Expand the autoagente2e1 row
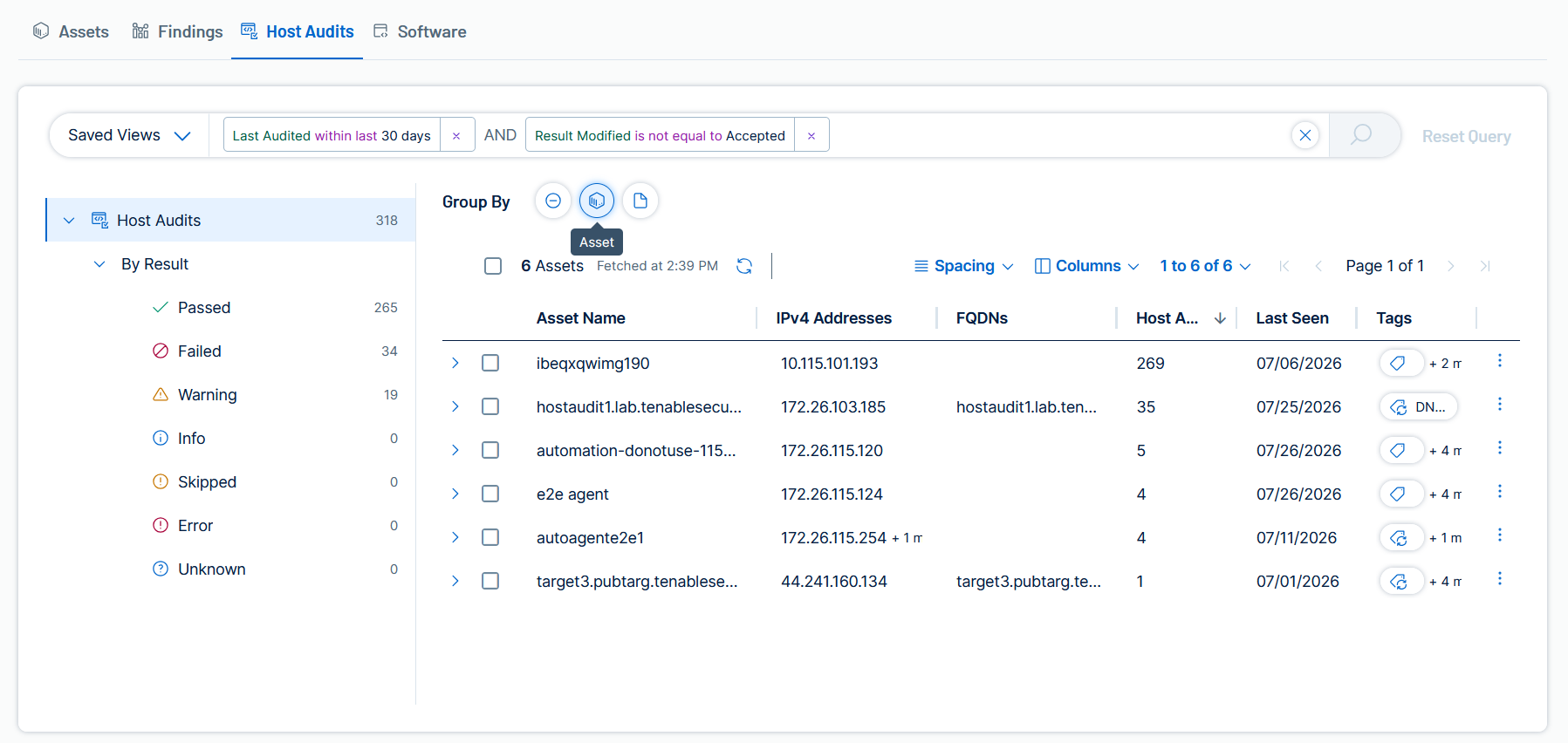 pos(455,537)
